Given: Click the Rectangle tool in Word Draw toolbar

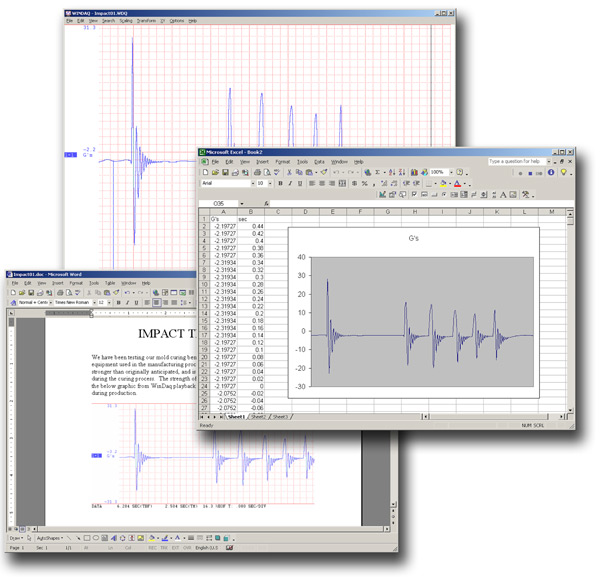Looking at the screenshot, I should 87,538.
